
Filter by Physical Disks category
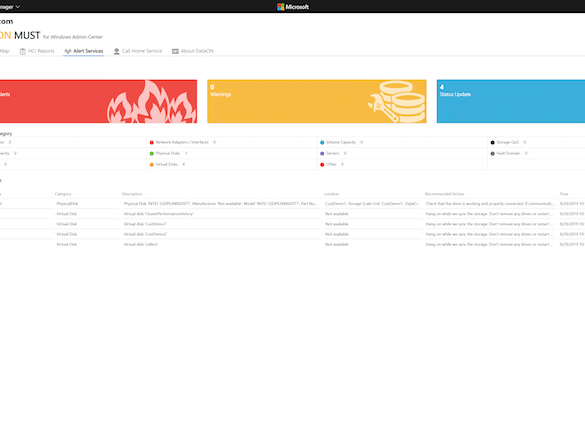tap(168, 153)
